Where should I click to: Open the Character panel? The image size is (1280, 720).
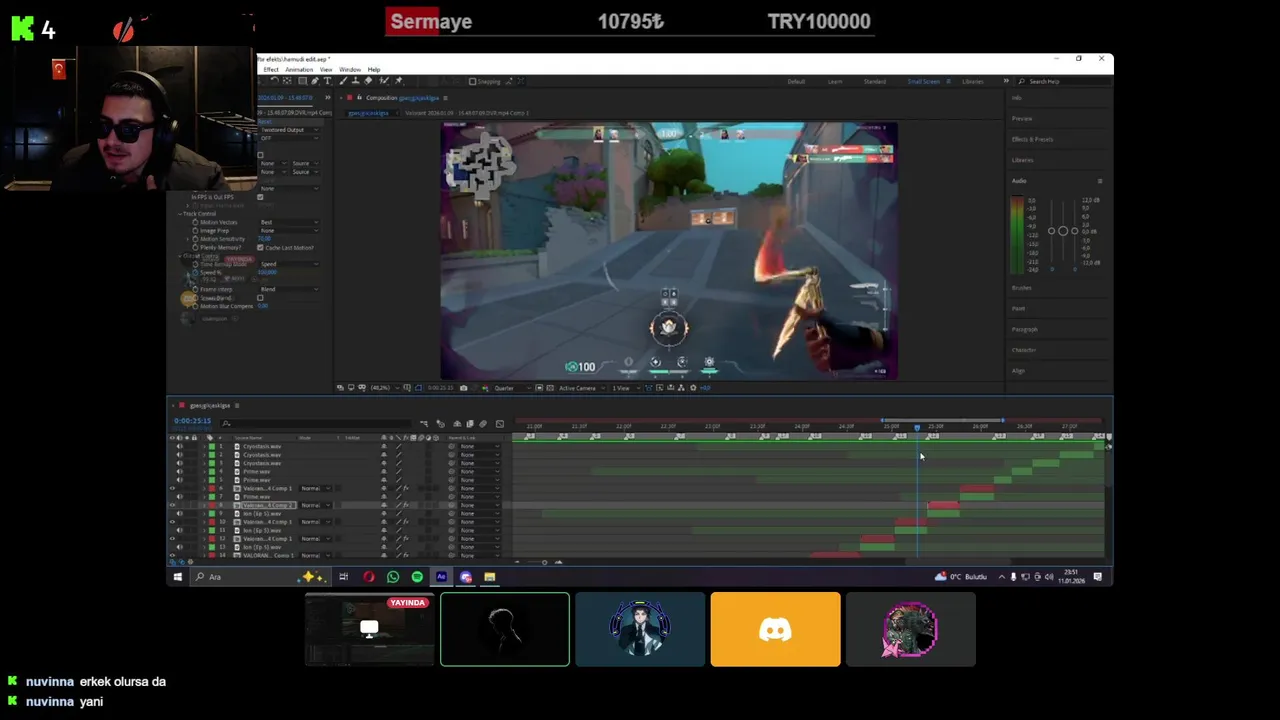click(x=1023, y=350)
